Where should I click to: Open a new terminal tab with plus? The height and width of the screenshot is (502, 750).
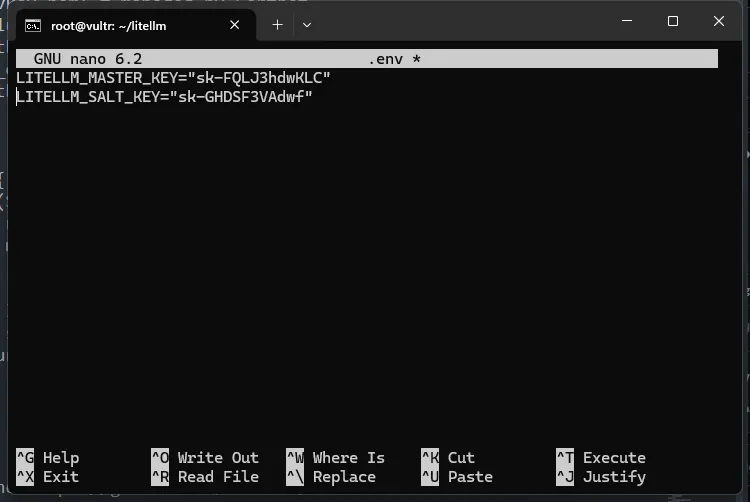(x=277, y=25)
